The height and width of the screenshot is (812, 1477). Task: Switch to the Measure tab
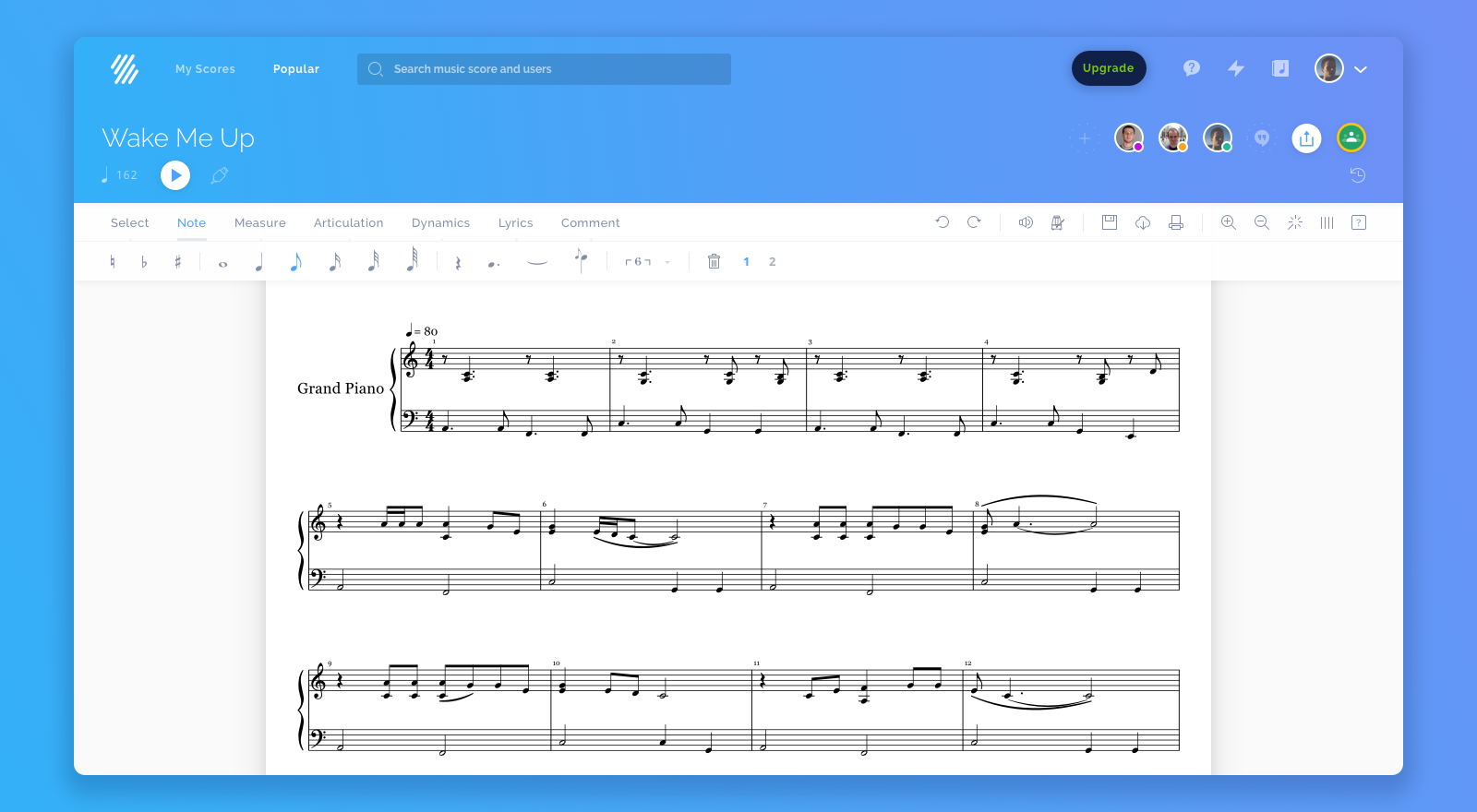pos(260,223)
